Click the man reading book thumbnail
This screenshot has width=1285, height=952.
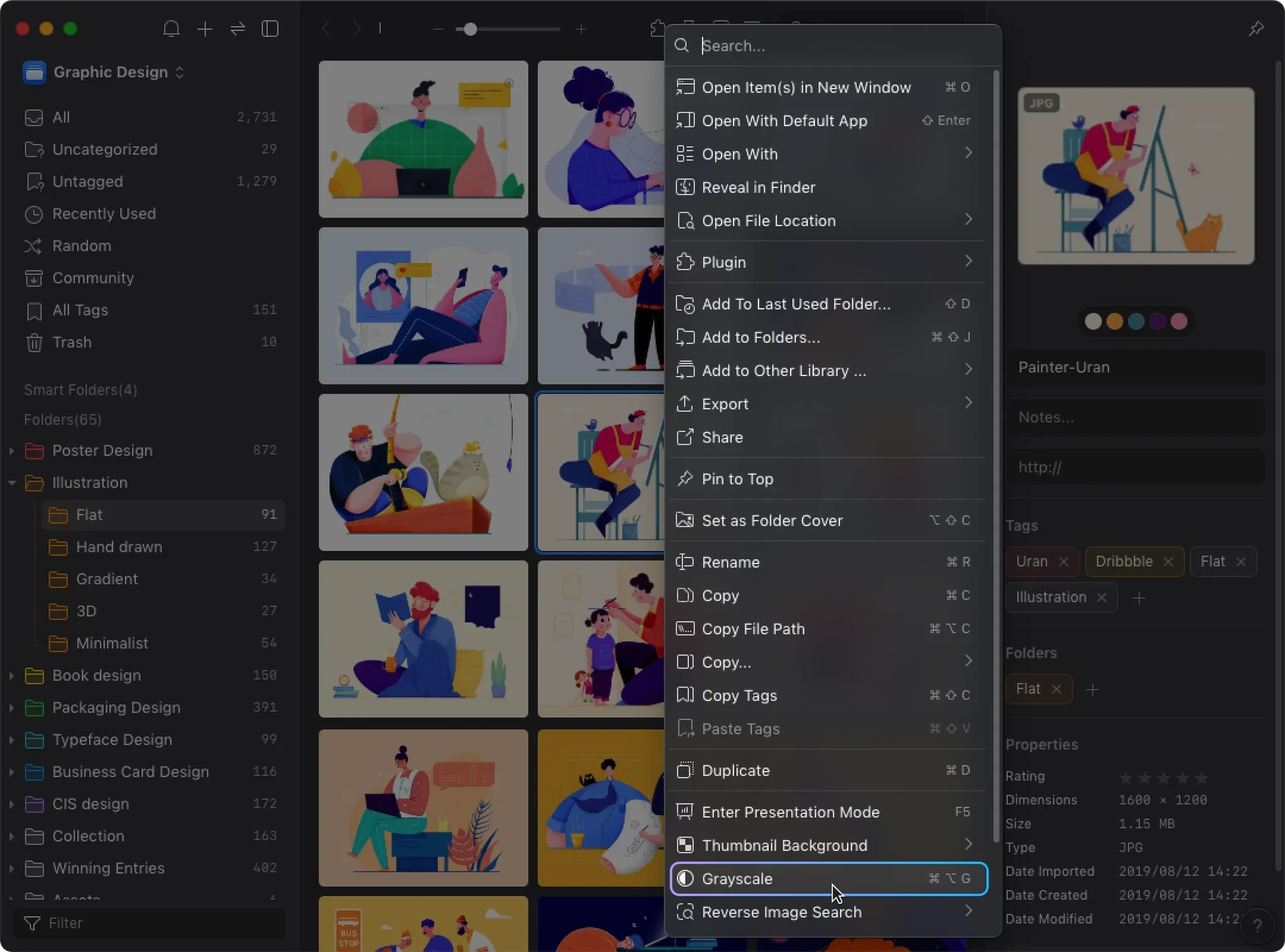pos(423,639)
